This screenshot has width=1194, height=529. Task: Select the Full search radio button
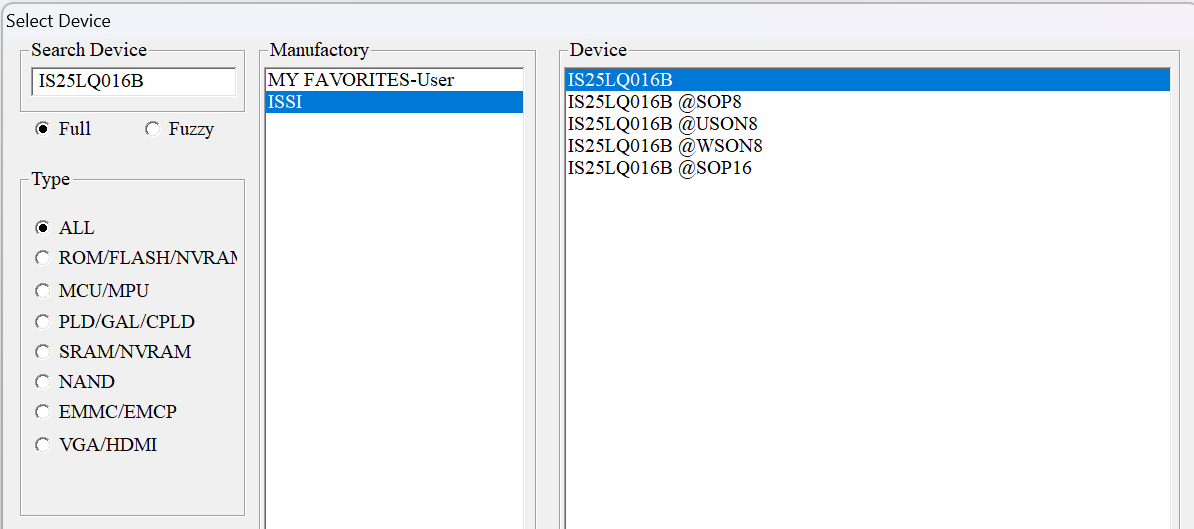(42, 129)
